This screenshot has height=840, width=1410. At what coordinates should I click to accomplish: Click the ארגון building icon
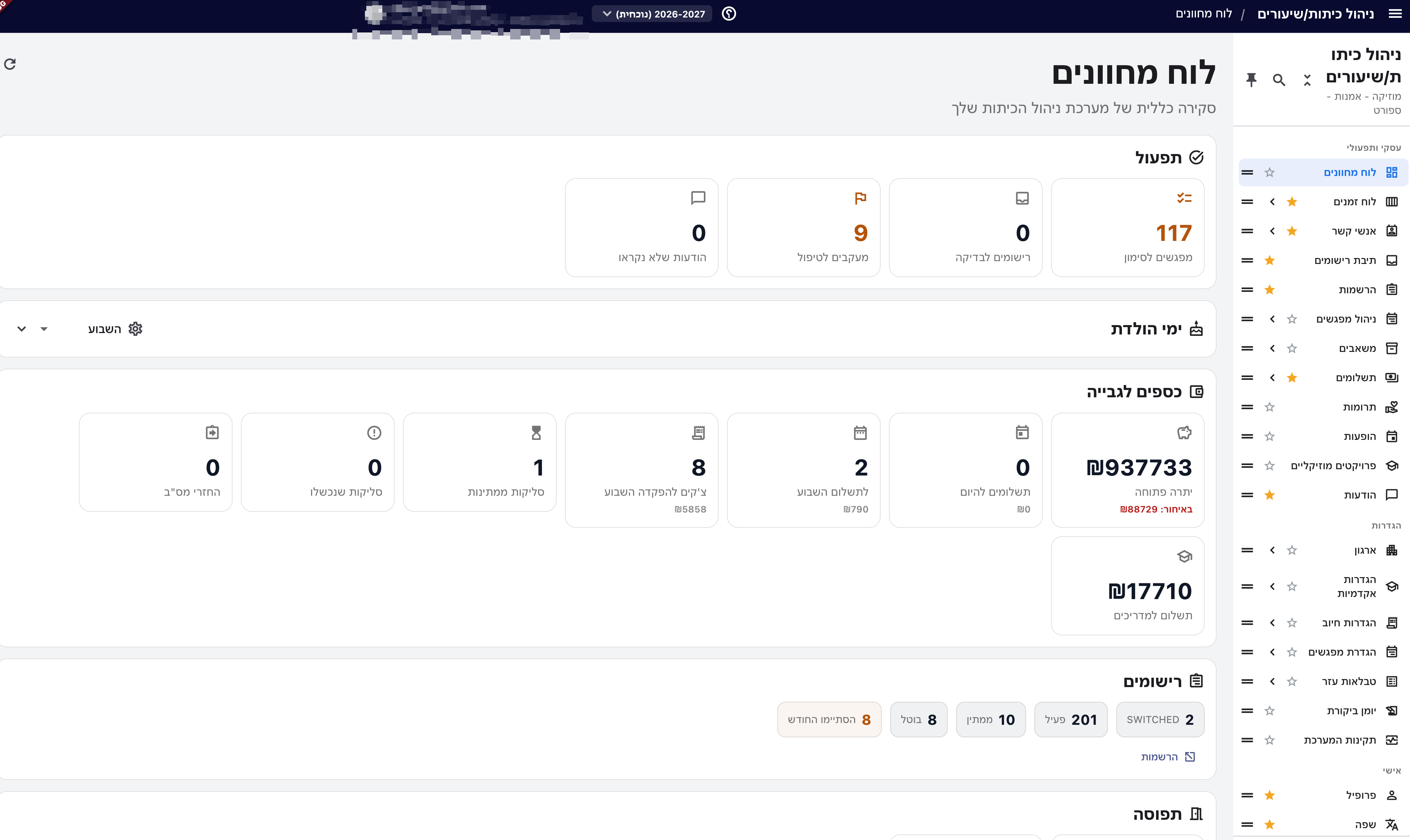coord(1391,550)
